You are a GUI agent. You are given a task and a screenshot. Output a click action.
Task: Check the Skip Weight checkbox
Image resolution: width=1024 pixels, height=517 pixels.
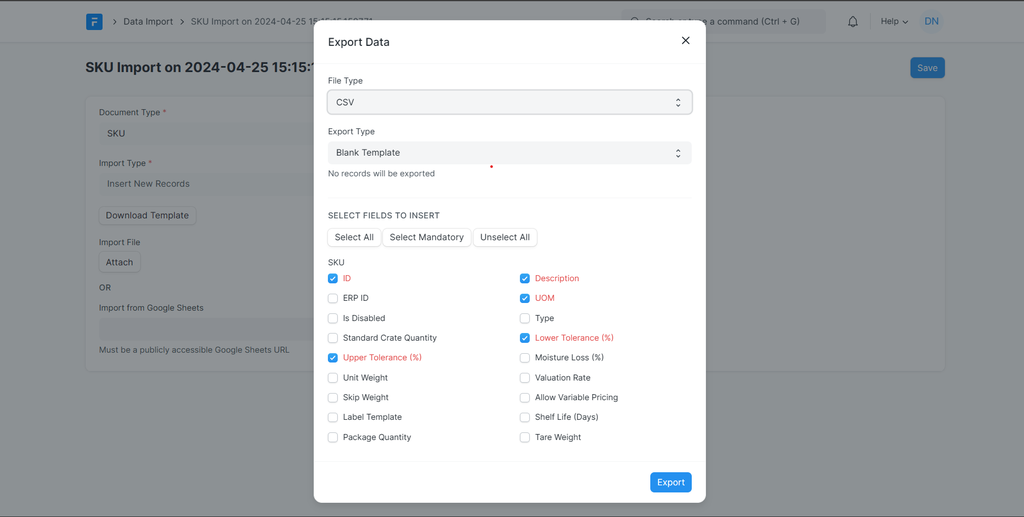tap(333, 398)
